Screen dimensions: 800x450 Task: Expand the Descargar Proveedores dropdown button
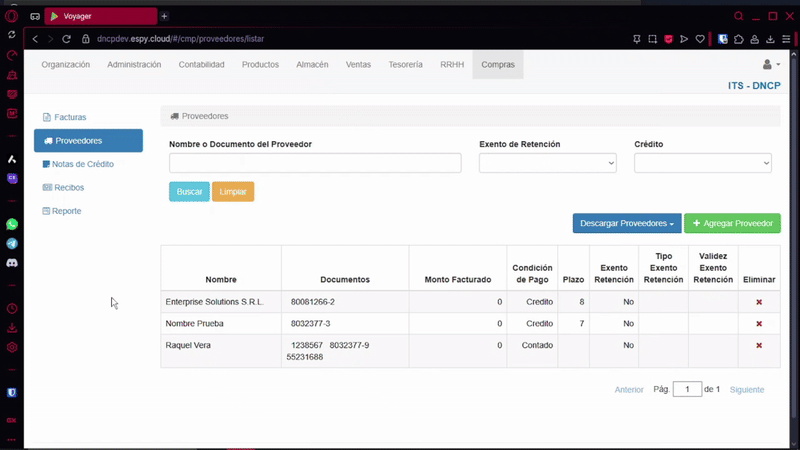[x=626, y=224]
